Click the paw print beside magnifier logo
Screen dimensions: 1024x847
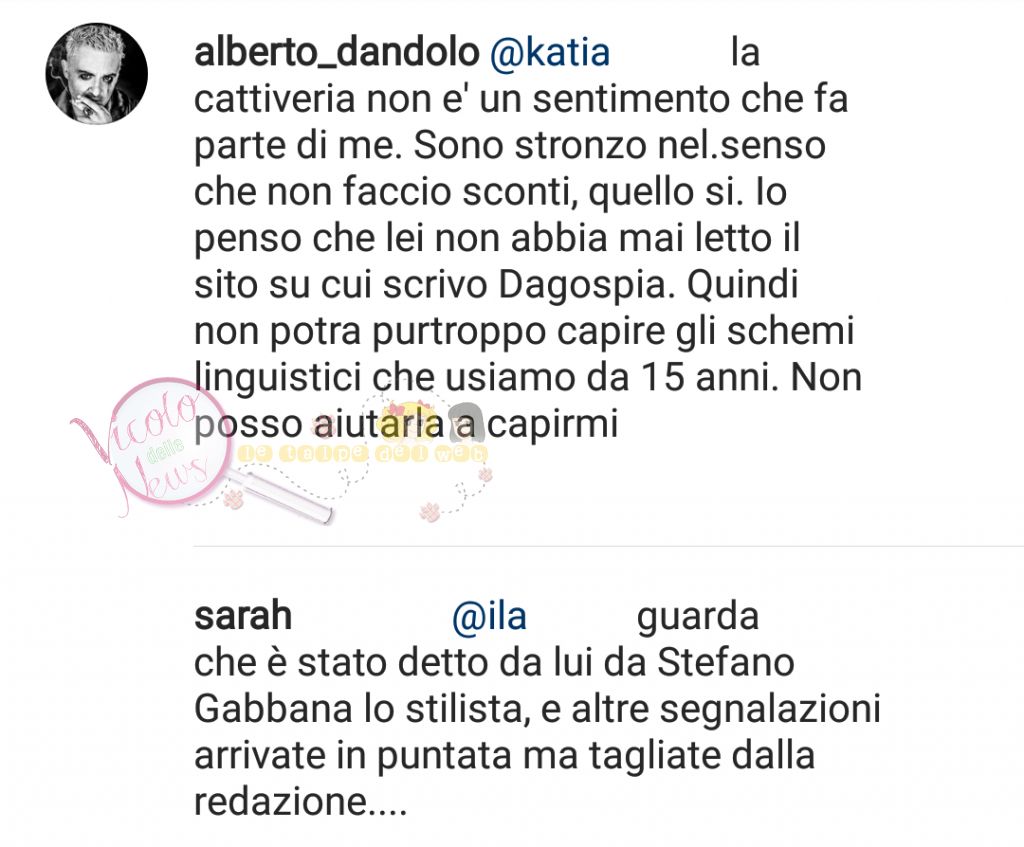point(233,501)
